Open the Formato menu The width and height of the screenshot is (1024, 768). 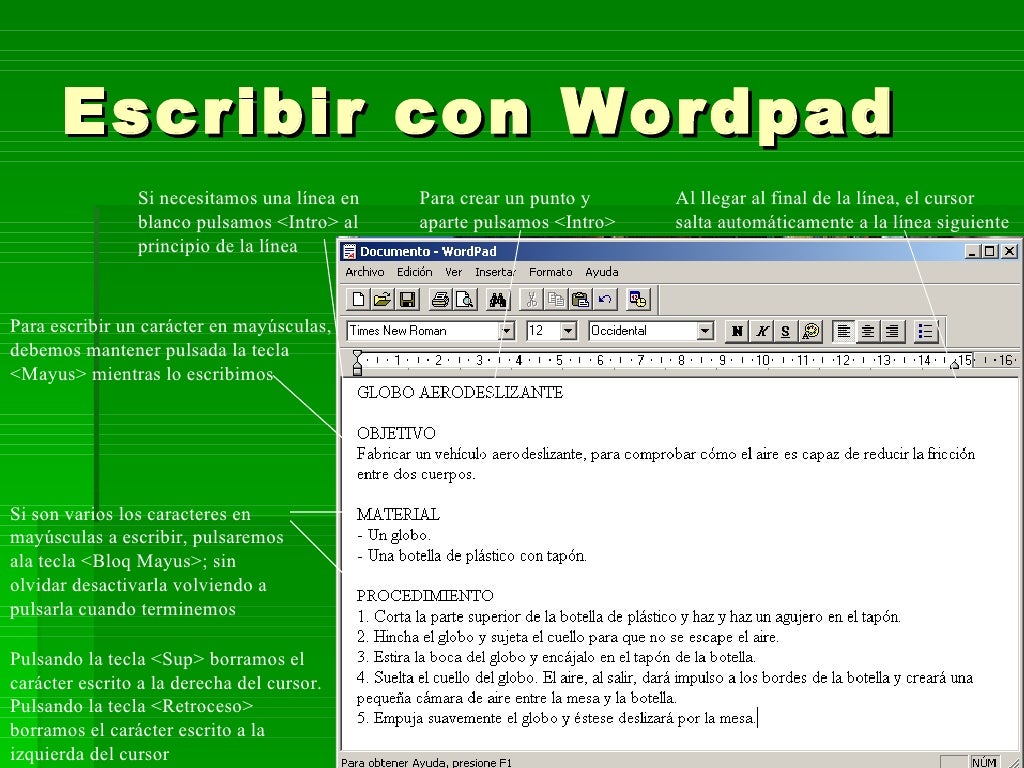click(x=551, y=272)
